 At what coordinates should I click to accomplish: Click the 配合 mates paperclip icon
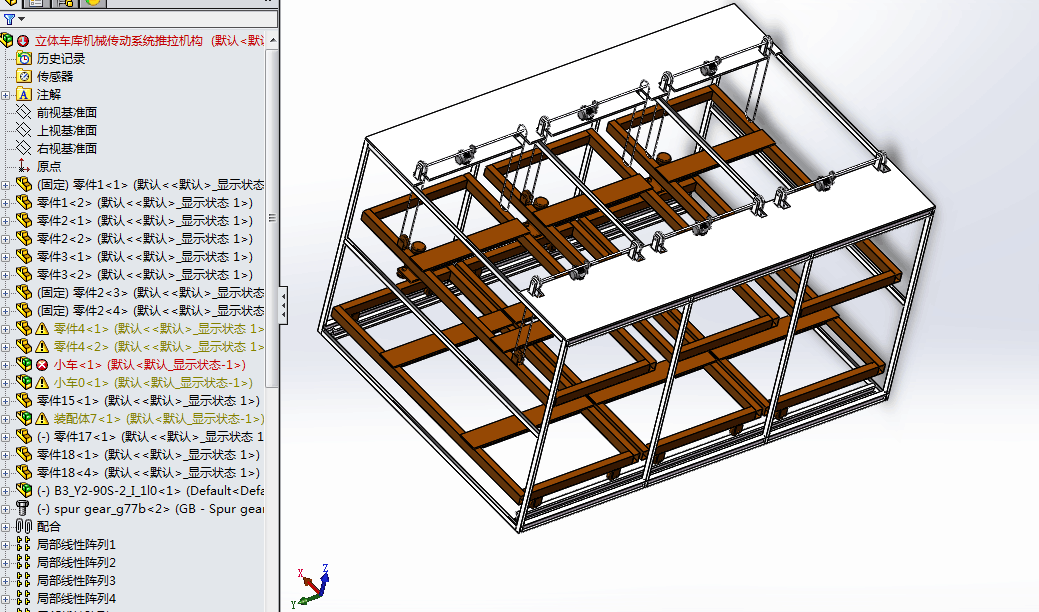click(x=24, y=526)
